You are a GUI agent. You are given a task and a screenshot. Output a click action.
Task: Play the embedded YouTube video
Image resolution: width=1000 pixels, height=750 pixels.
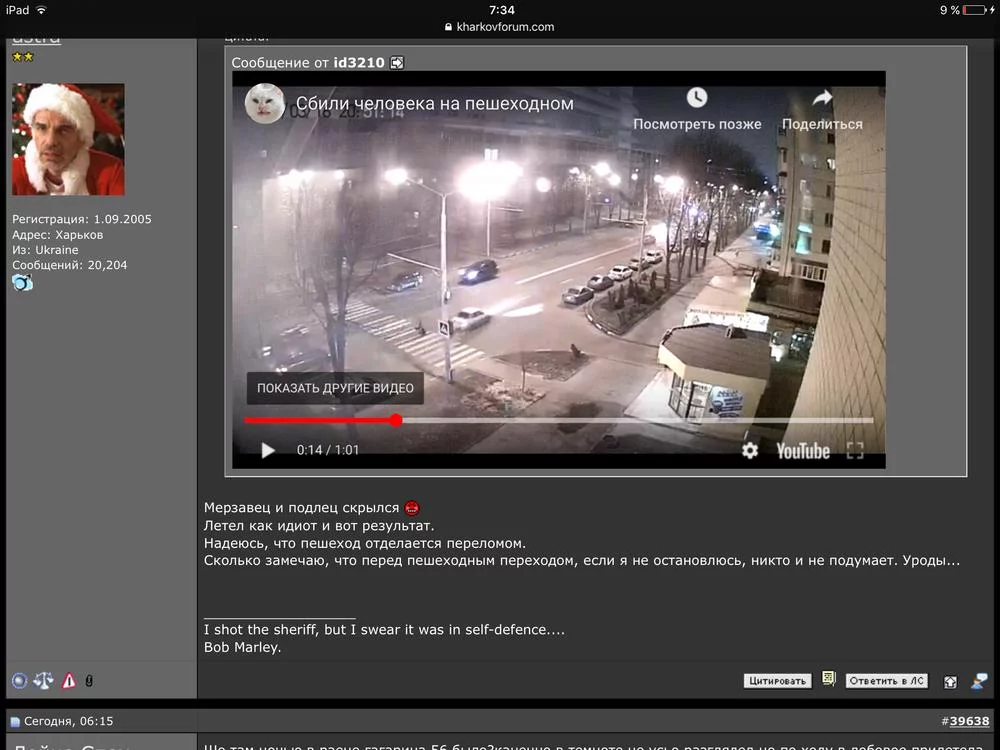pyautogui.click(x=268, y=450)
